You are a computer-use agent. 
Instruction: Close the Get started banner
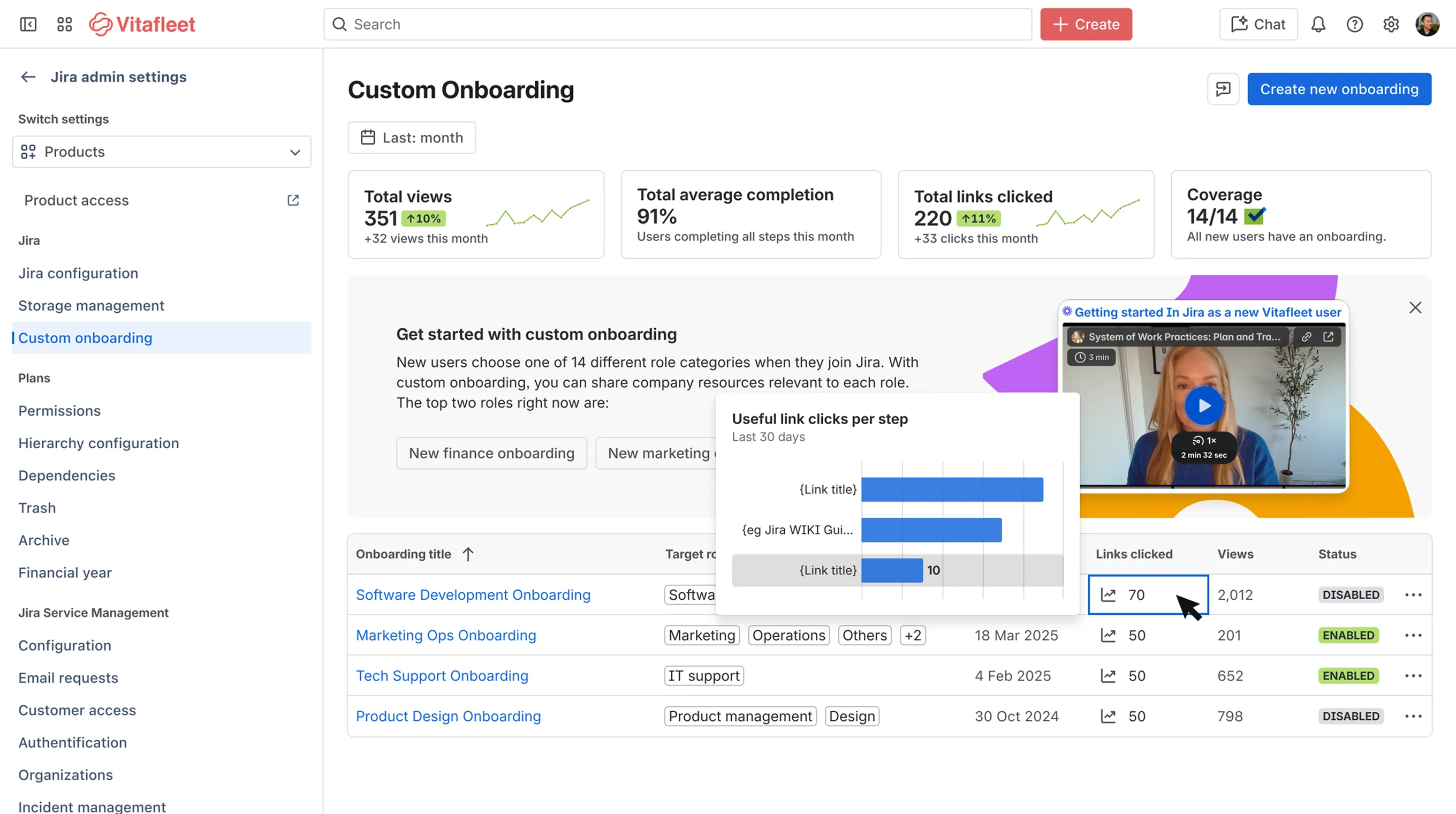(1415, 307)
